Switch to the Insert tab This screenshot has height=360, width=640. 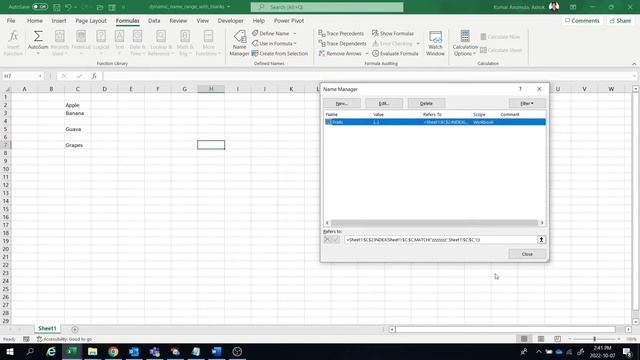tap(59, 20)
